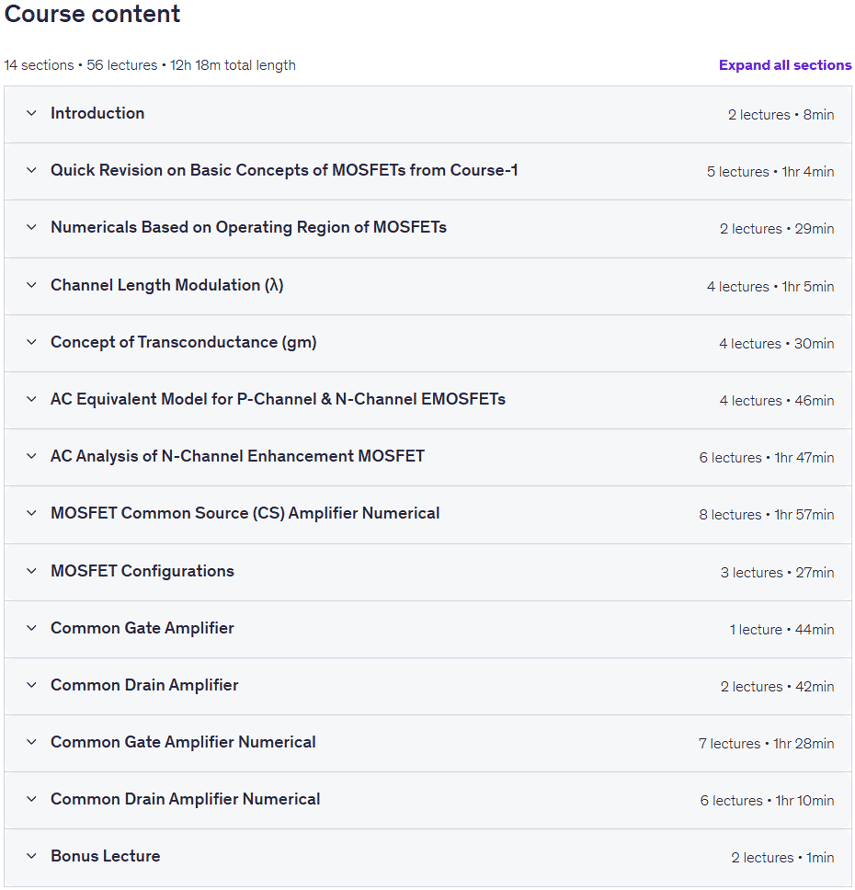Screen dimensions: 855x890
Task: Open chevron for MOSFET Common Source Amplifier
Action: click(x=32, y=513)
